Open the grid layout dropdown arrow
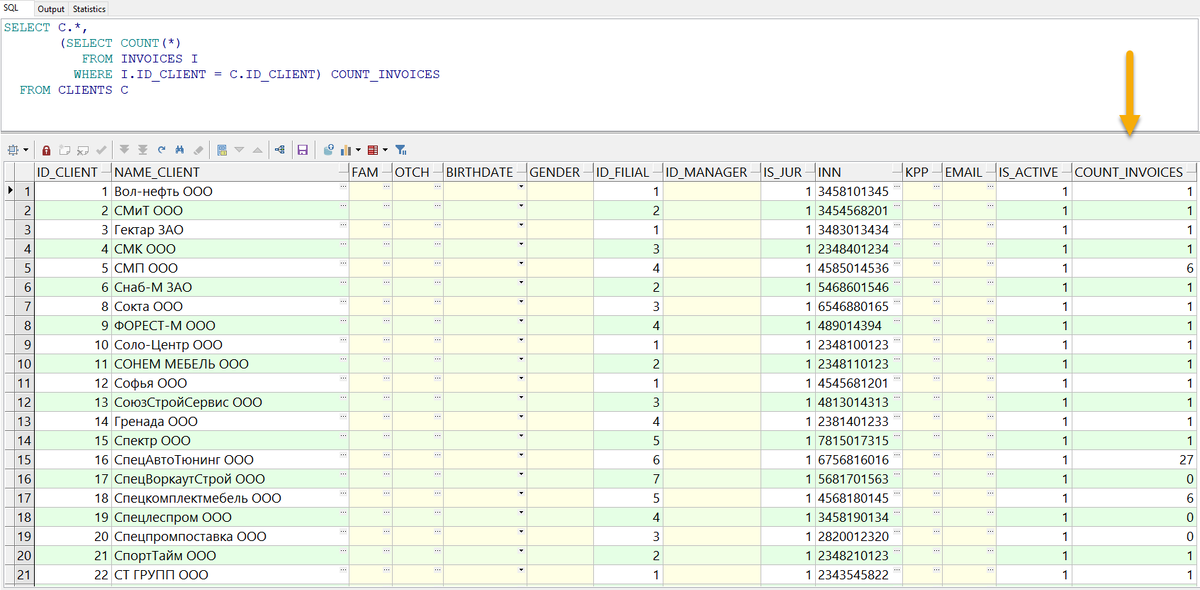This screenshot has width=1200, height=590. click(x=385, y=150)
